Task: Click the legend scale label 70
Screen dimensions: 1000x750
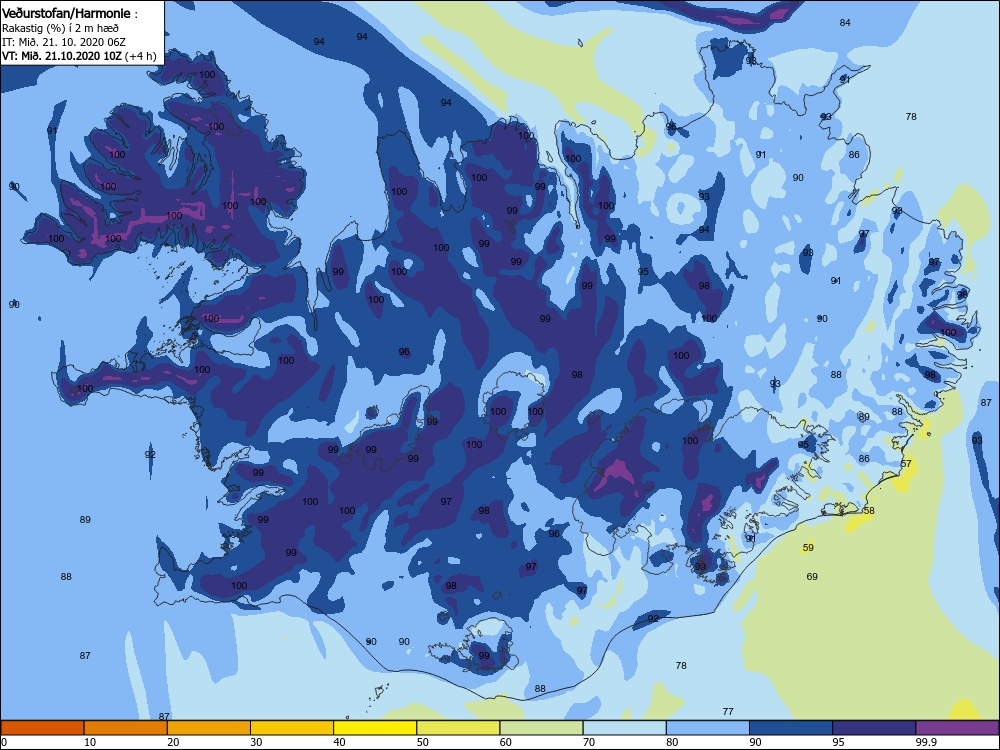Action: click(x=589, y=742)
